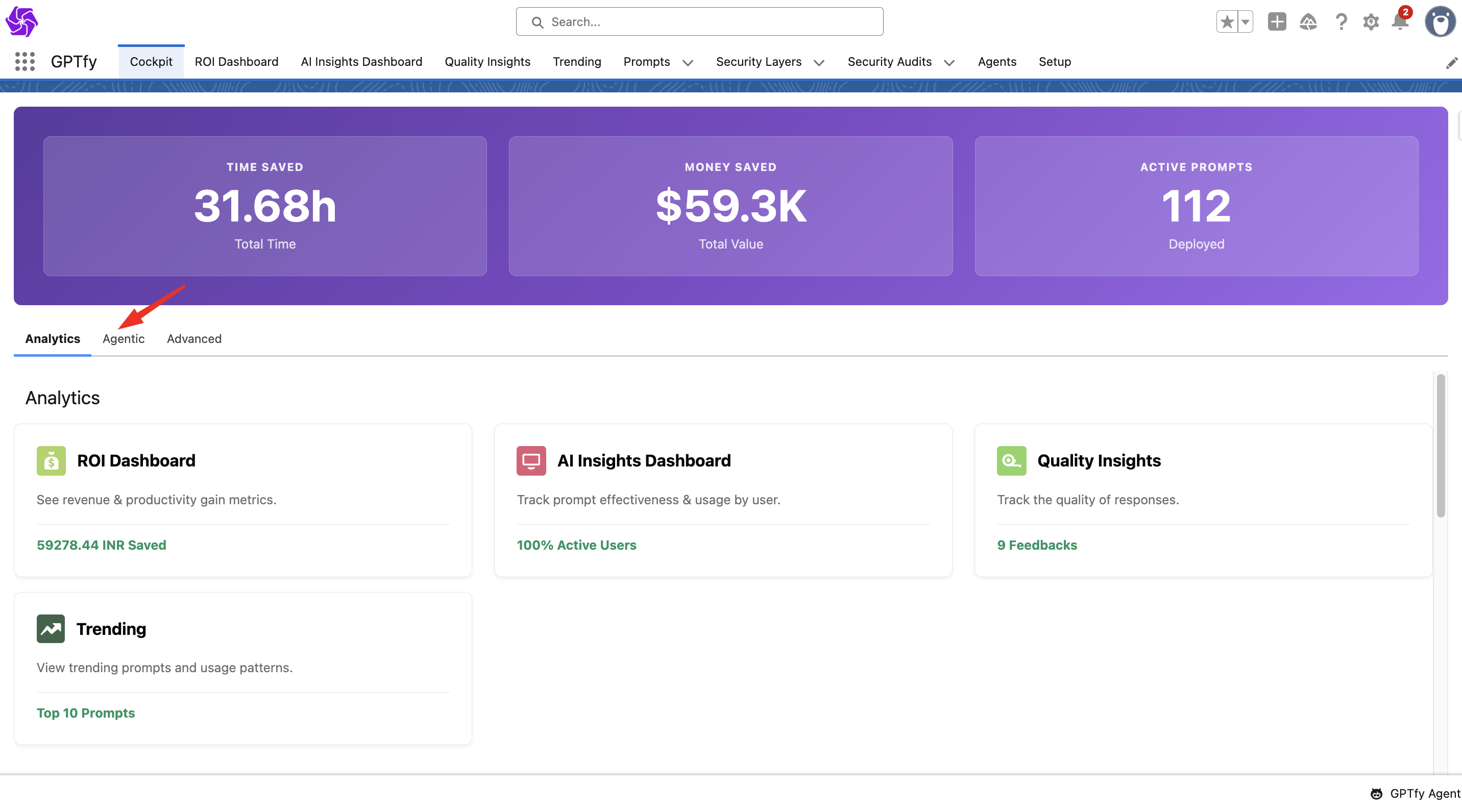
Task: Switch to the Agentic tab
Action: pyautogui.click(x=123, y=339)
